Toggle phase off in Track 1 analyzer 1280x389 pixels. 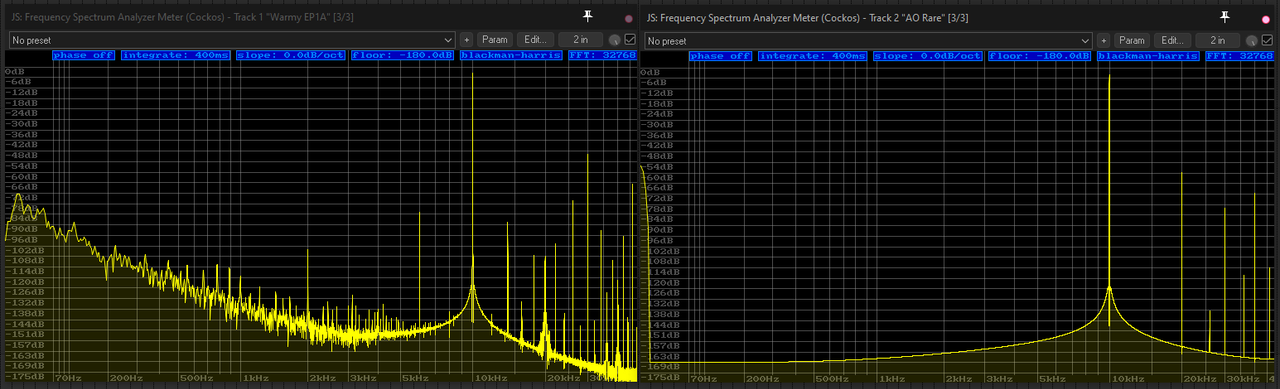[85, 56]
